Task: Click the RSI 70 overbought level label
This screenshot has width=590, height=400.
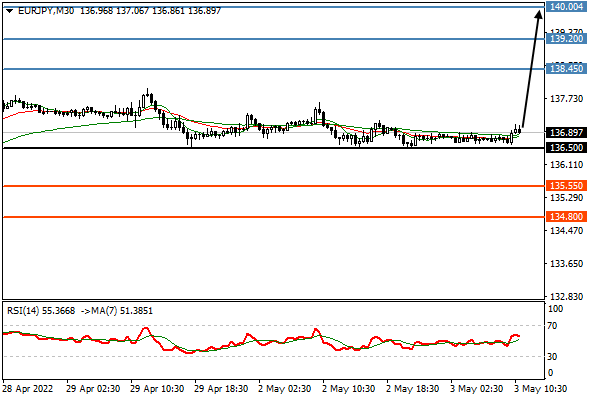Action: tap(552, 326)
